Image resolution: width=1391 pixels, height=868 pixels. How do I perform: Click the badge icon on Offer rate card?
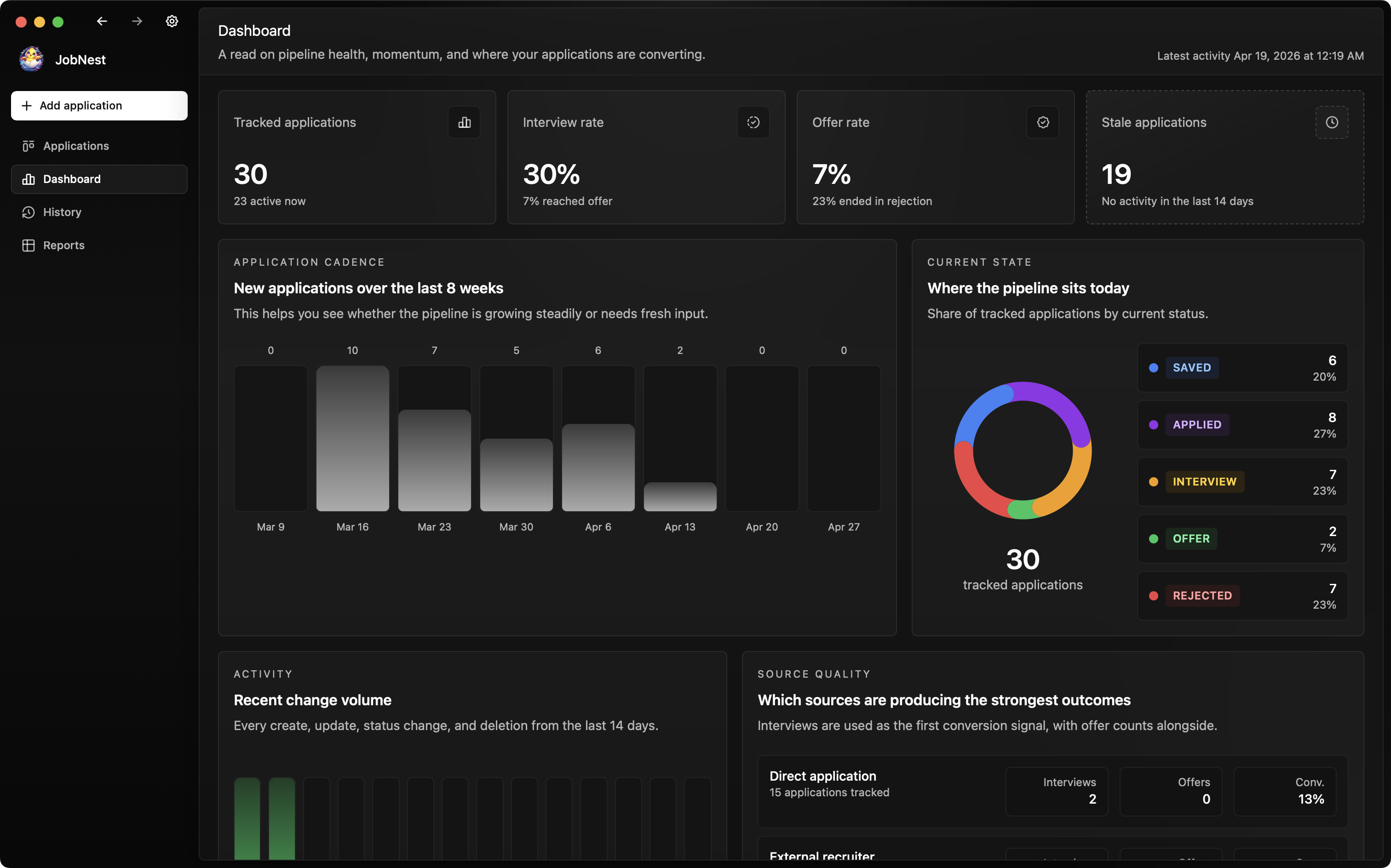pos(1042,122)
